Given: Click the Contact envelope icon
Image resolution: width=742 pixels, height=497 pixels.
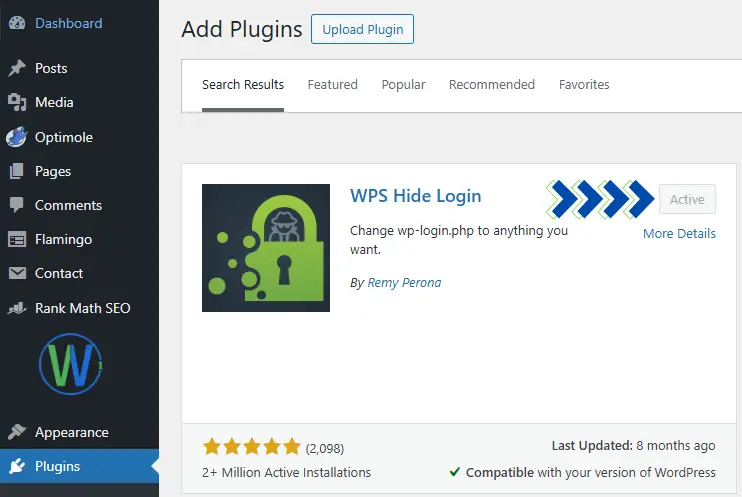Looking at the screenshot, I should click(17, 273).
